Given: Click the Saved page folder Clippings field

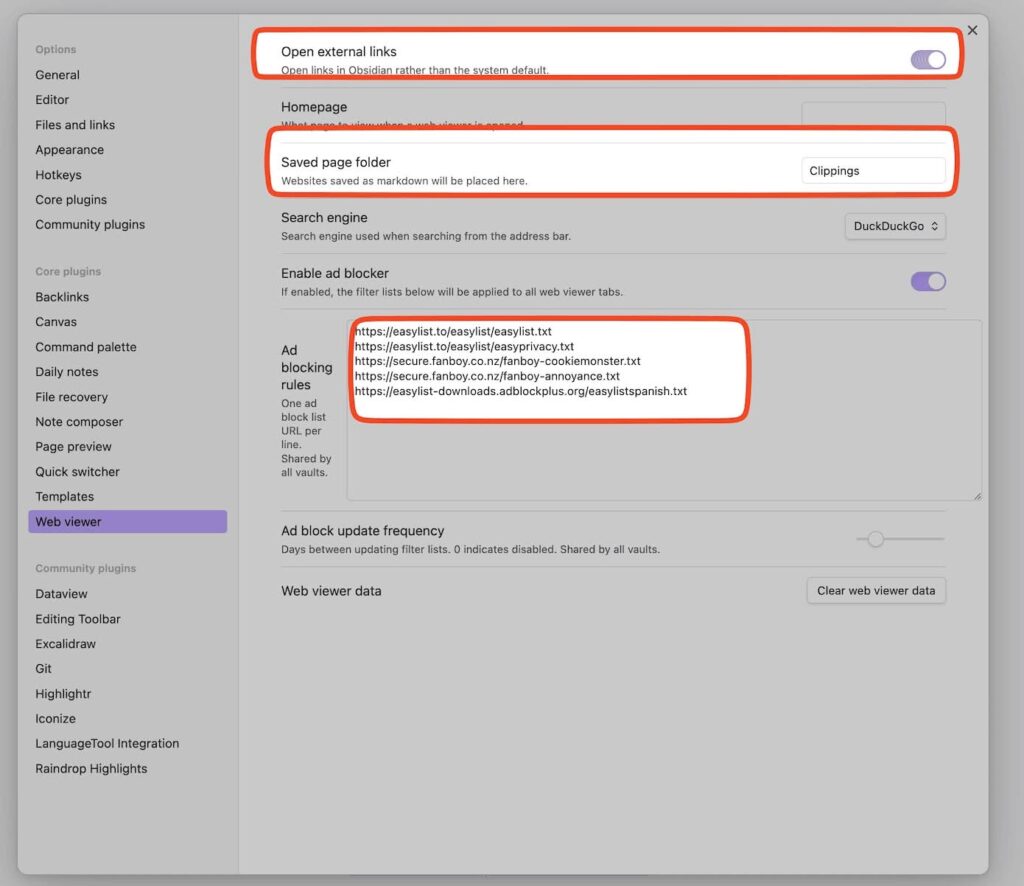Looking at the screenshot, I should [872, 170].
